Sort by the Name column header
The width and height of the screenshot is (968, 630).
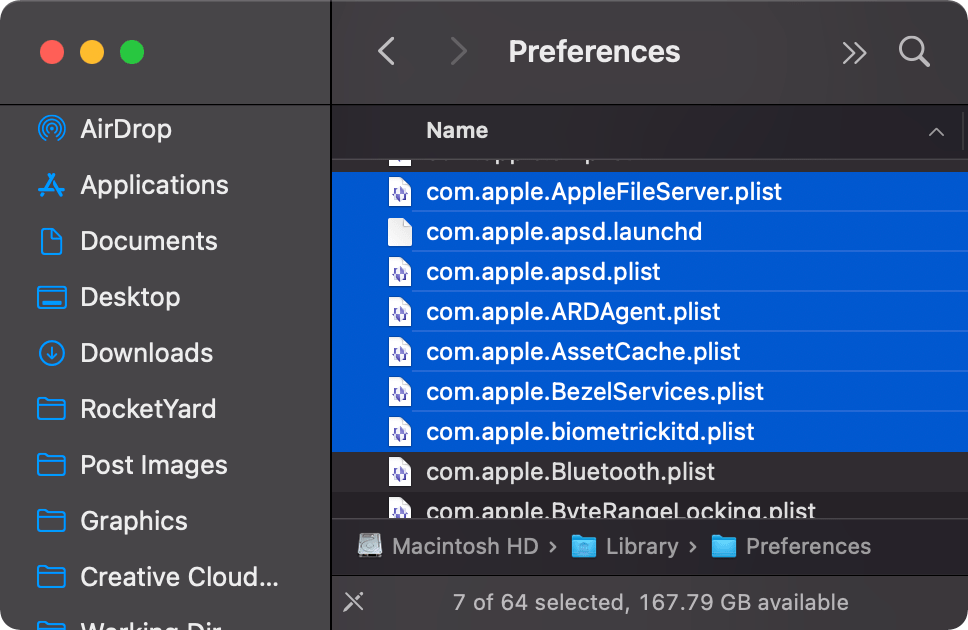click(x=457, y=131)
